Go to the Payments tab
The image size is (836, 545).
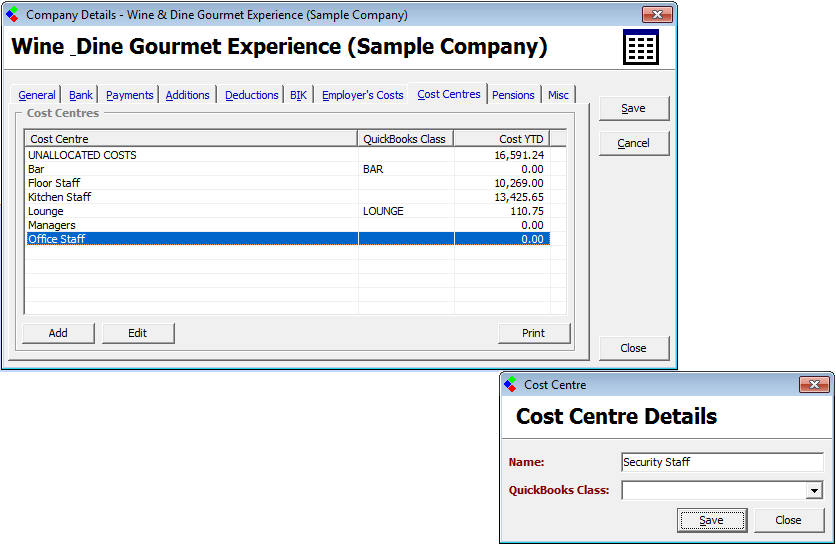click(x=130, y=95)
